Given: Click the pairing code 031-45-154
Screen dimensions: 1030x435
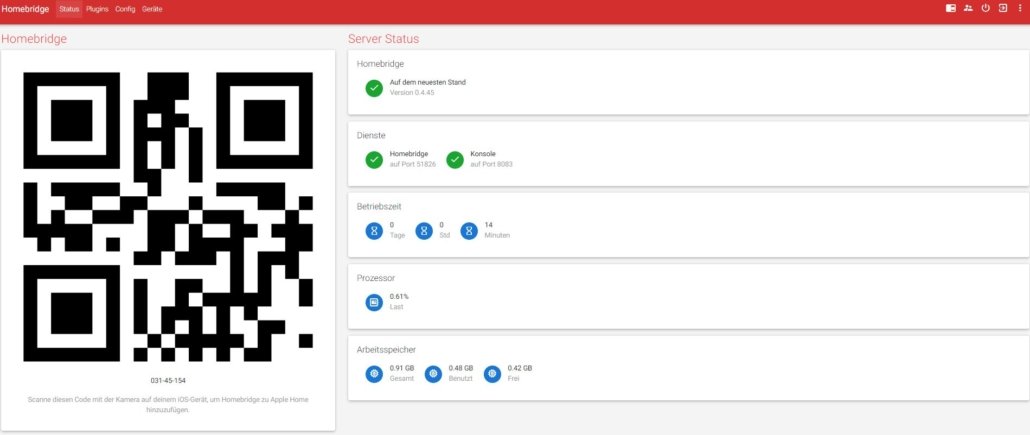Looking at the screenshot, I should coord(168,380).
